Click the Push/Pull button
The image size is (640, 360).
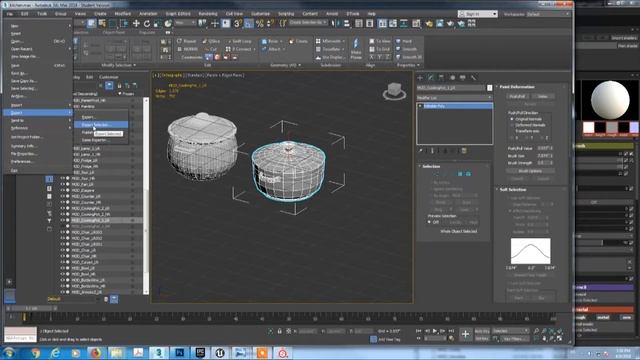click(517, 96)
